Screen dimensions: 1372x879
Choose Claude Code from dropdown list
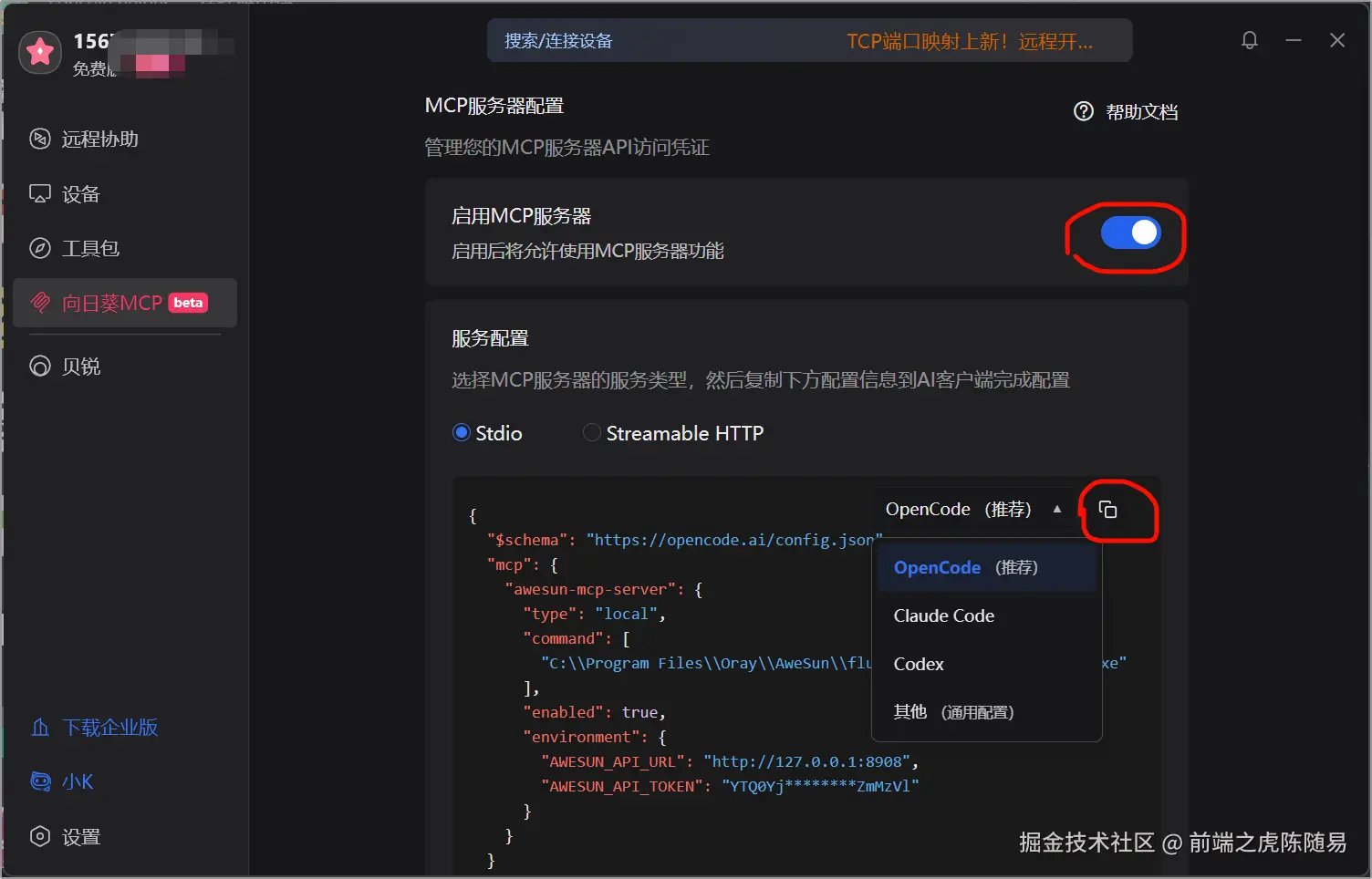[x=987, y=615]
